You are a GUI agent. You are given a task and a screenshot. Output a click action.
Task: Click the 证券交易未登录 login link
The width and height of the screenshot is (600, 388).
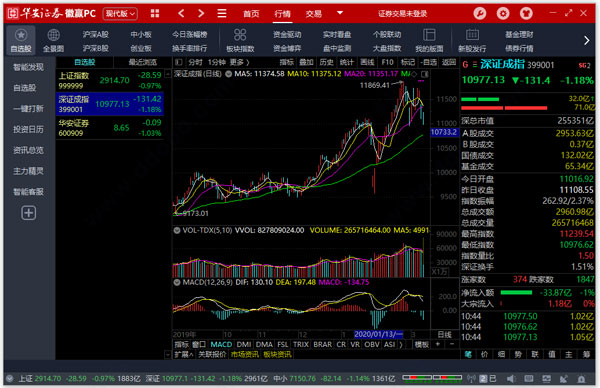tap(402, 14)
